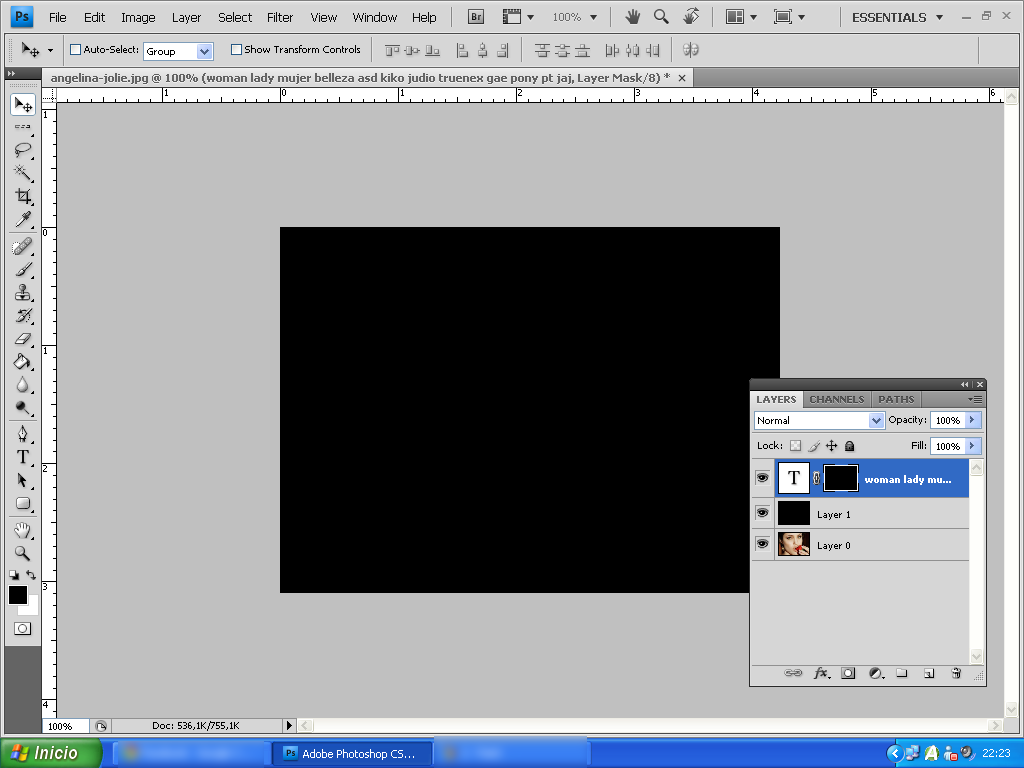This screenshot has width=1024, height=768.
Task: Click the Layer 0 image thumbnail
Action: tap(793, 543)
